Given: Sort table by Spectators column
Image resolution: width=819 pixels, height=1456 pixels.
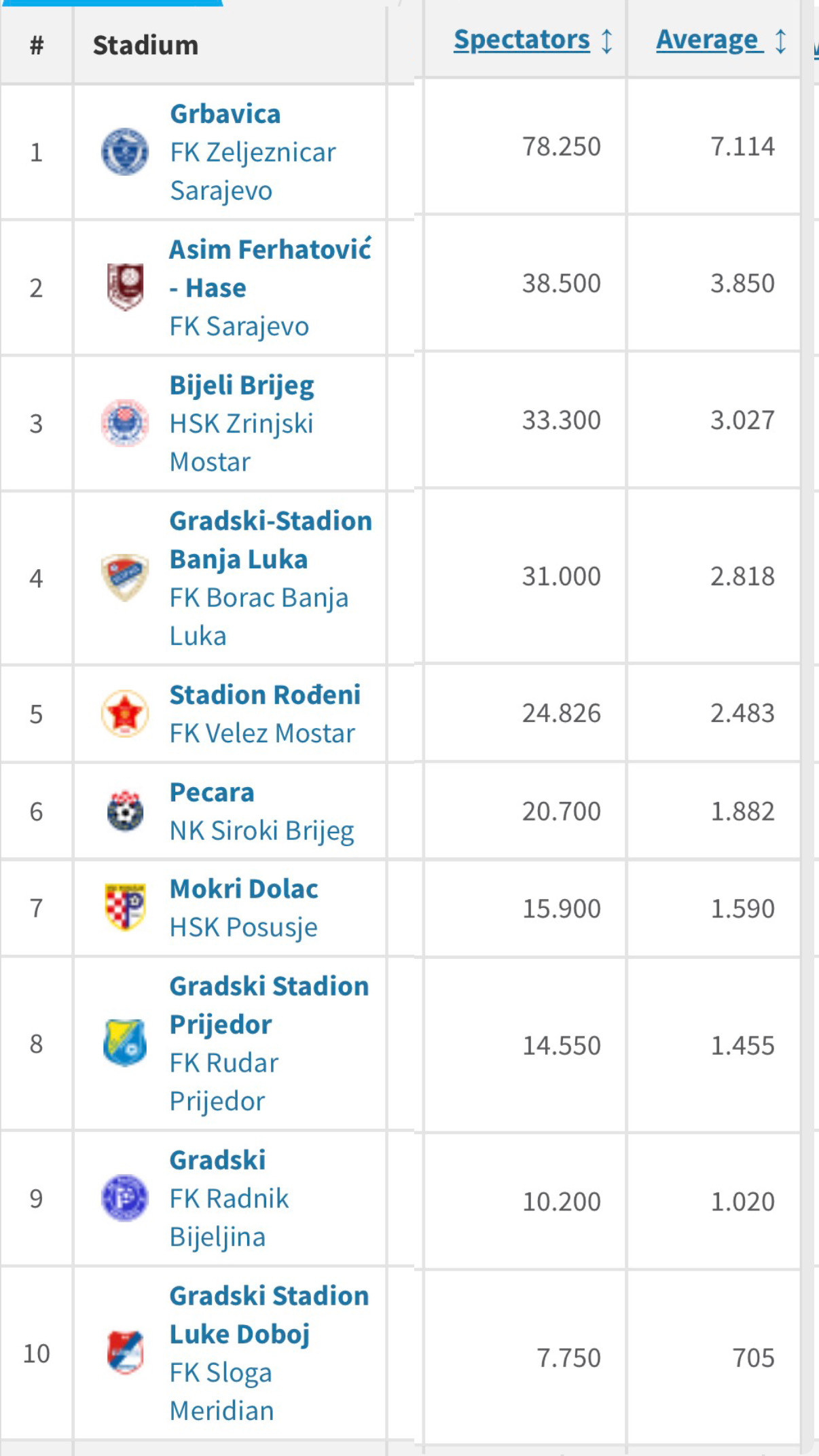Looking at the screenshot, I should (x=522, y=39).
